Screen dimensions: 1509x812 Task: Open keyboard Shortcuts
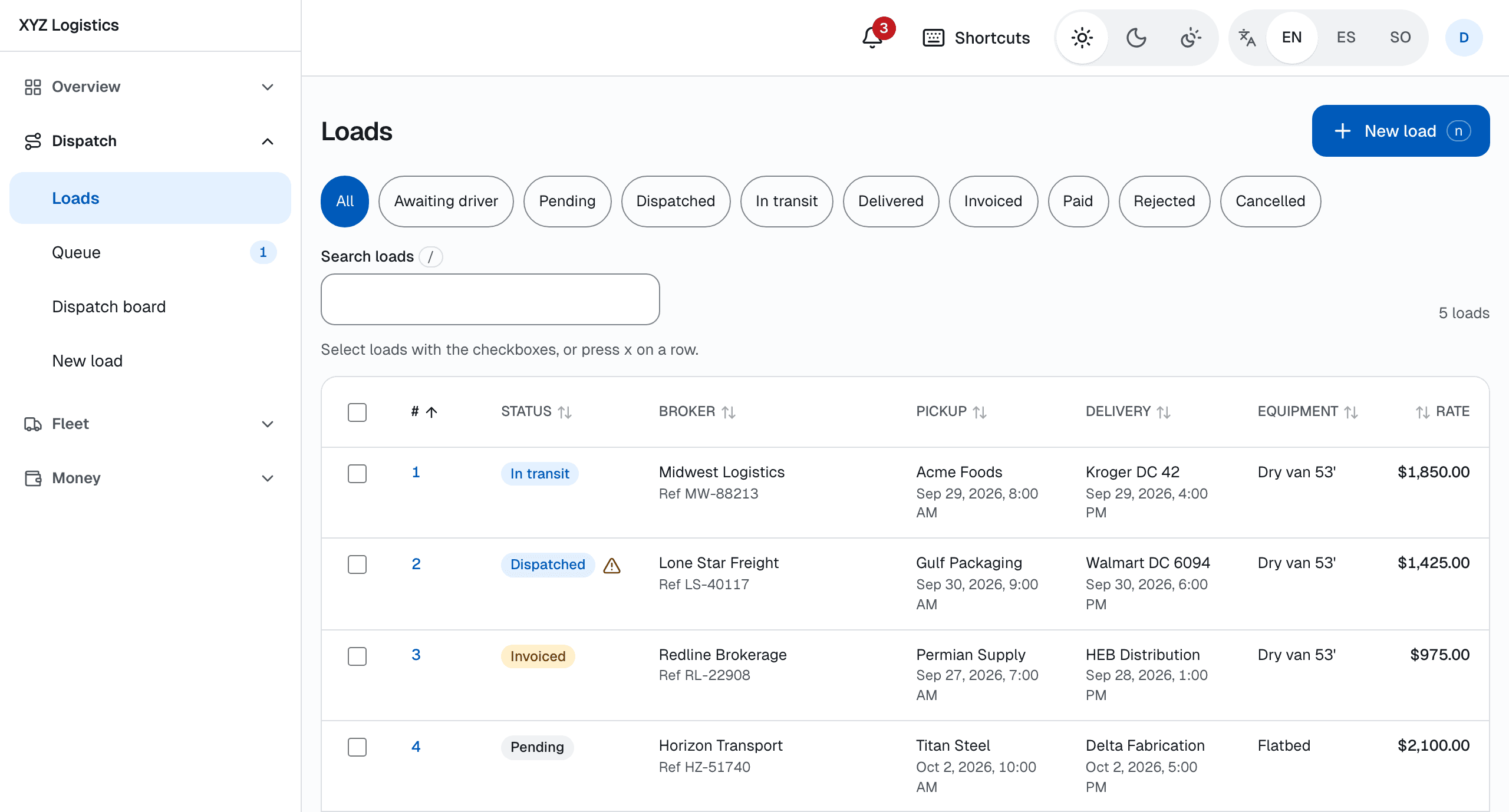pyautogui.click(x=976, y=38)
